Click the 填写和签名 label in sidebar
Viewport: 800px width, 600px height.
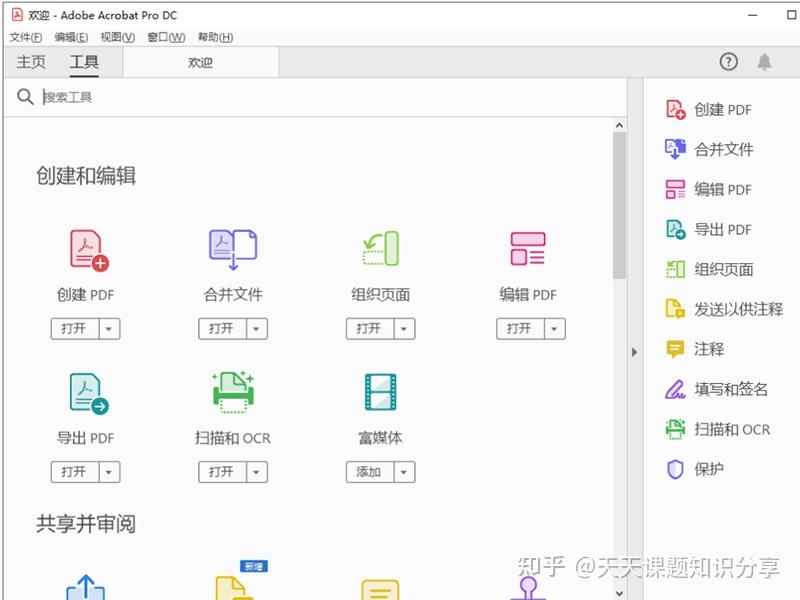click(x=731, y=389)
